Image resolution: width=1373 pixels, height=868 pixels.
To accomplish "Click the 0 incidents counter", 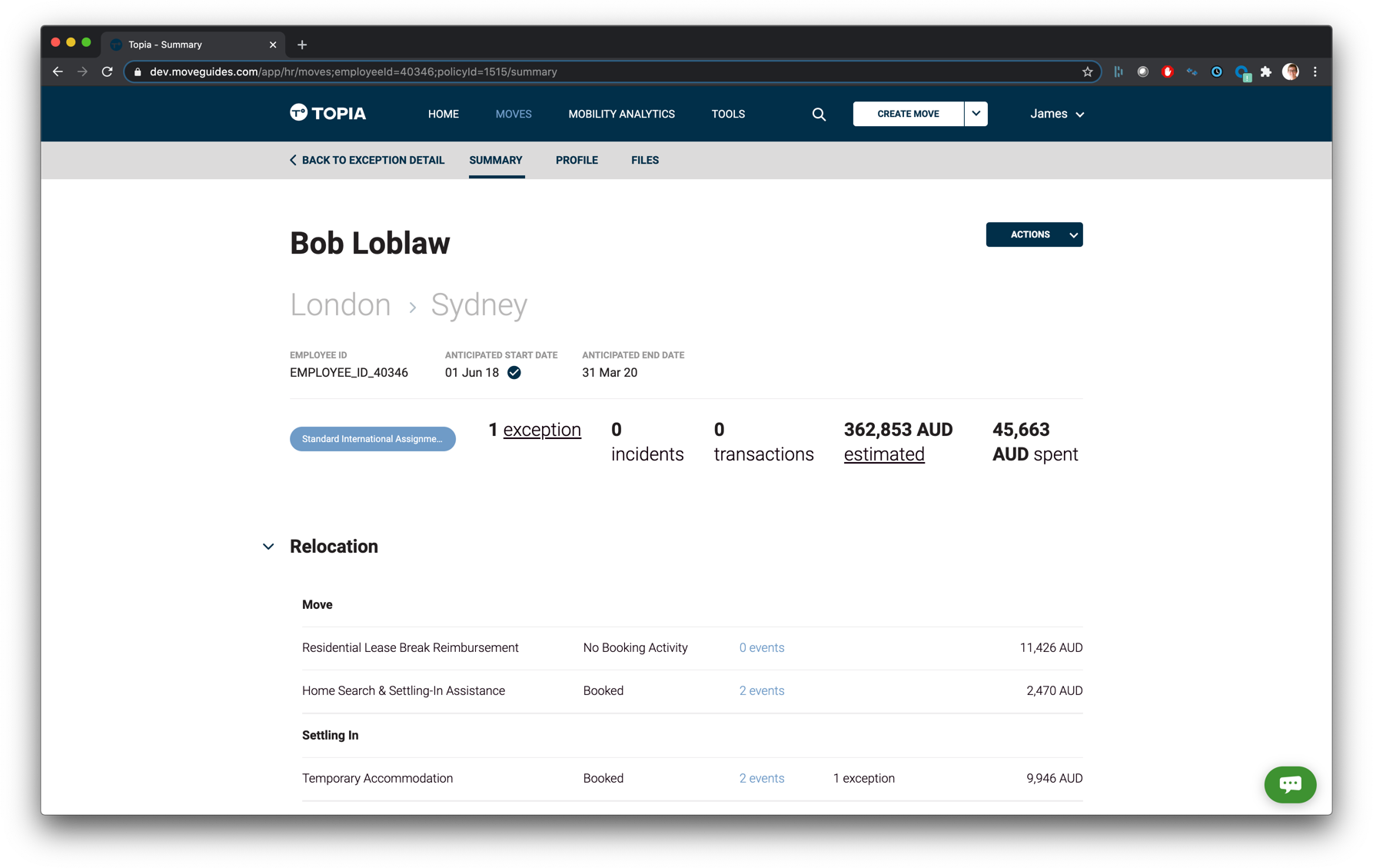I will point(647,442).
